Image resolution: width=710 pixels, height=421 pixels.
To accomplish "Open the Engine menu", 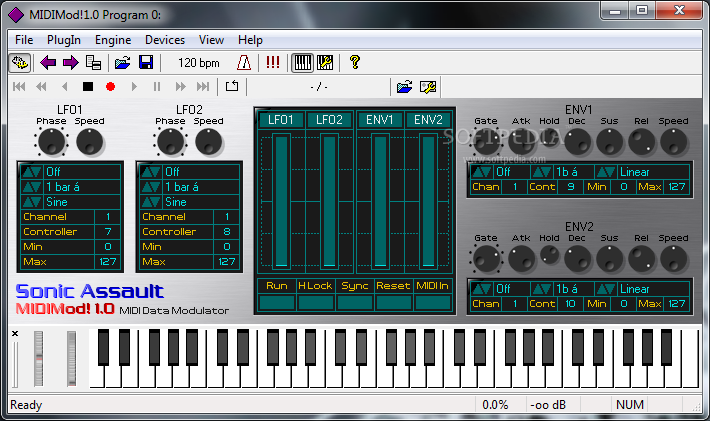I will (113, 40).
